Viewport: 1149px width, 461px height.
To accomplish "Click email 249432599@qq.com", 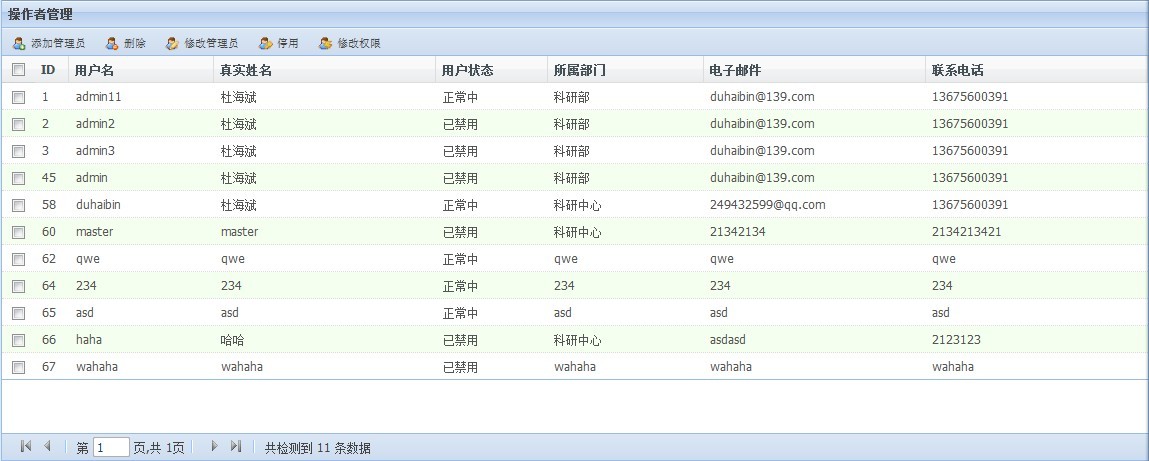I will (x=768, y=204).
